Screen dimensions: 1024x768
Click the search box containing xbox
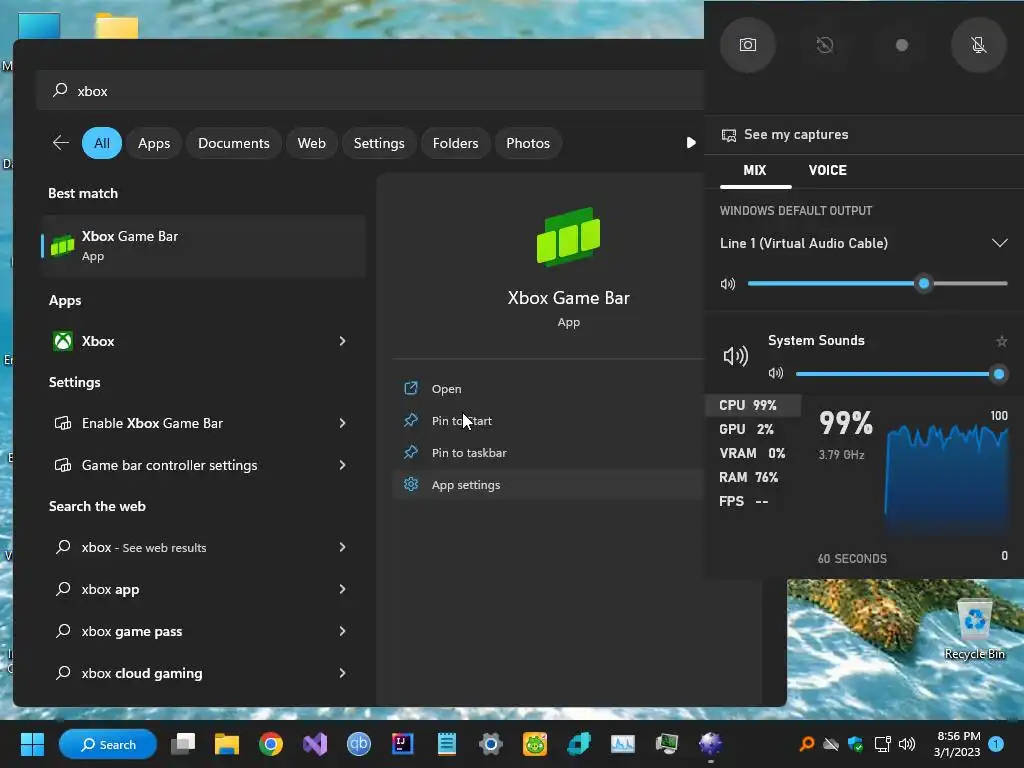point(370,91)
